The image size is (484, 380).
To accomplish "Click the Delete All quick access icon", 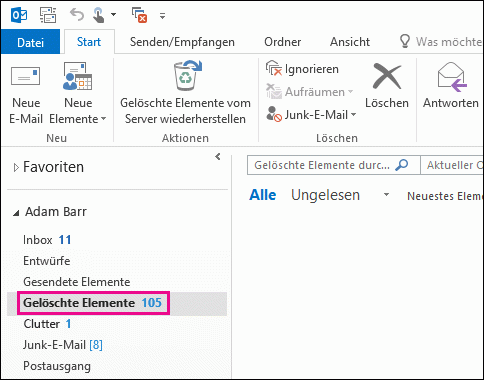I will click(139, 15).
